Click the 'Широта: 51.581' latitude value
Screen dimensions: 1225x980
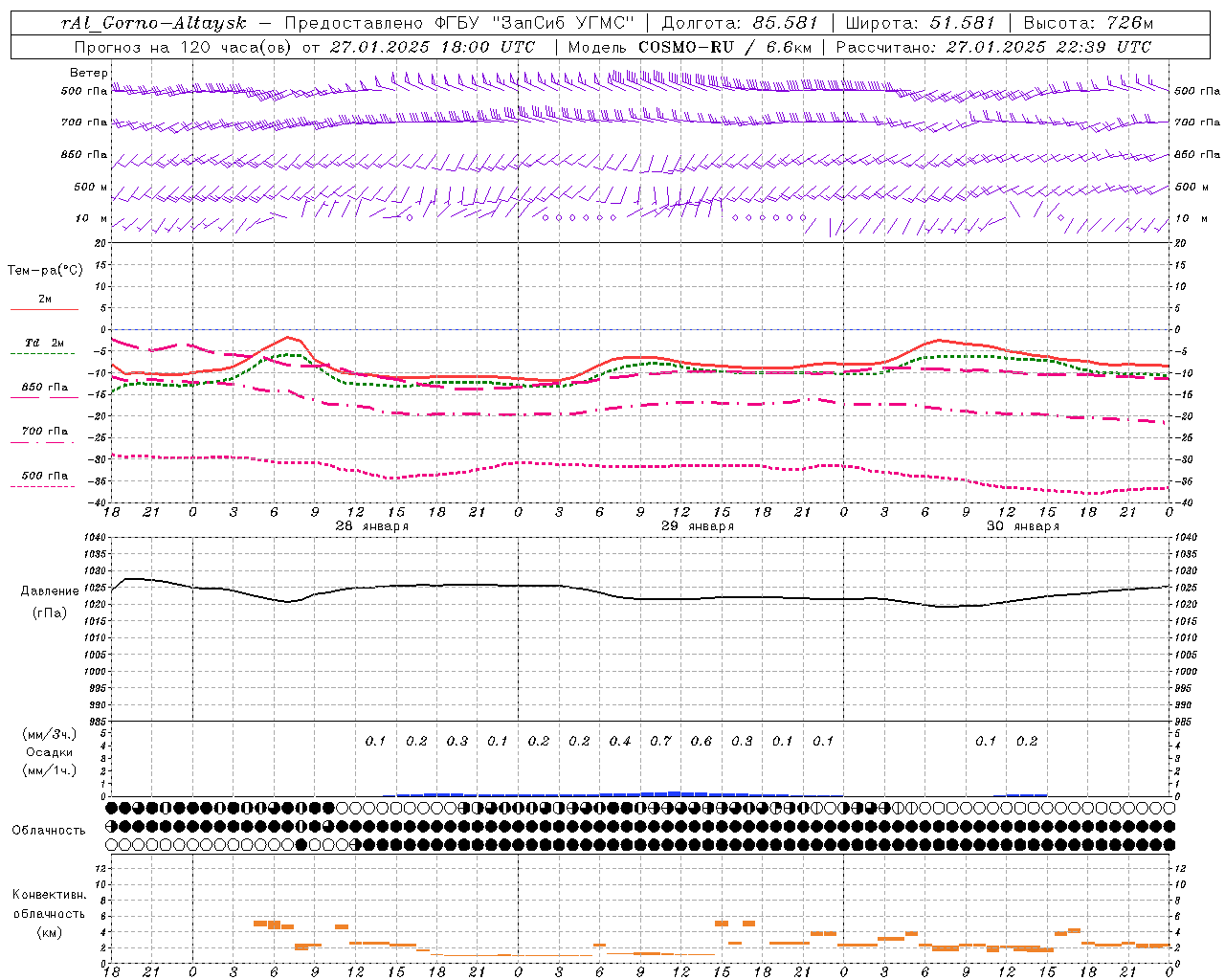click(x=920, y=22)
